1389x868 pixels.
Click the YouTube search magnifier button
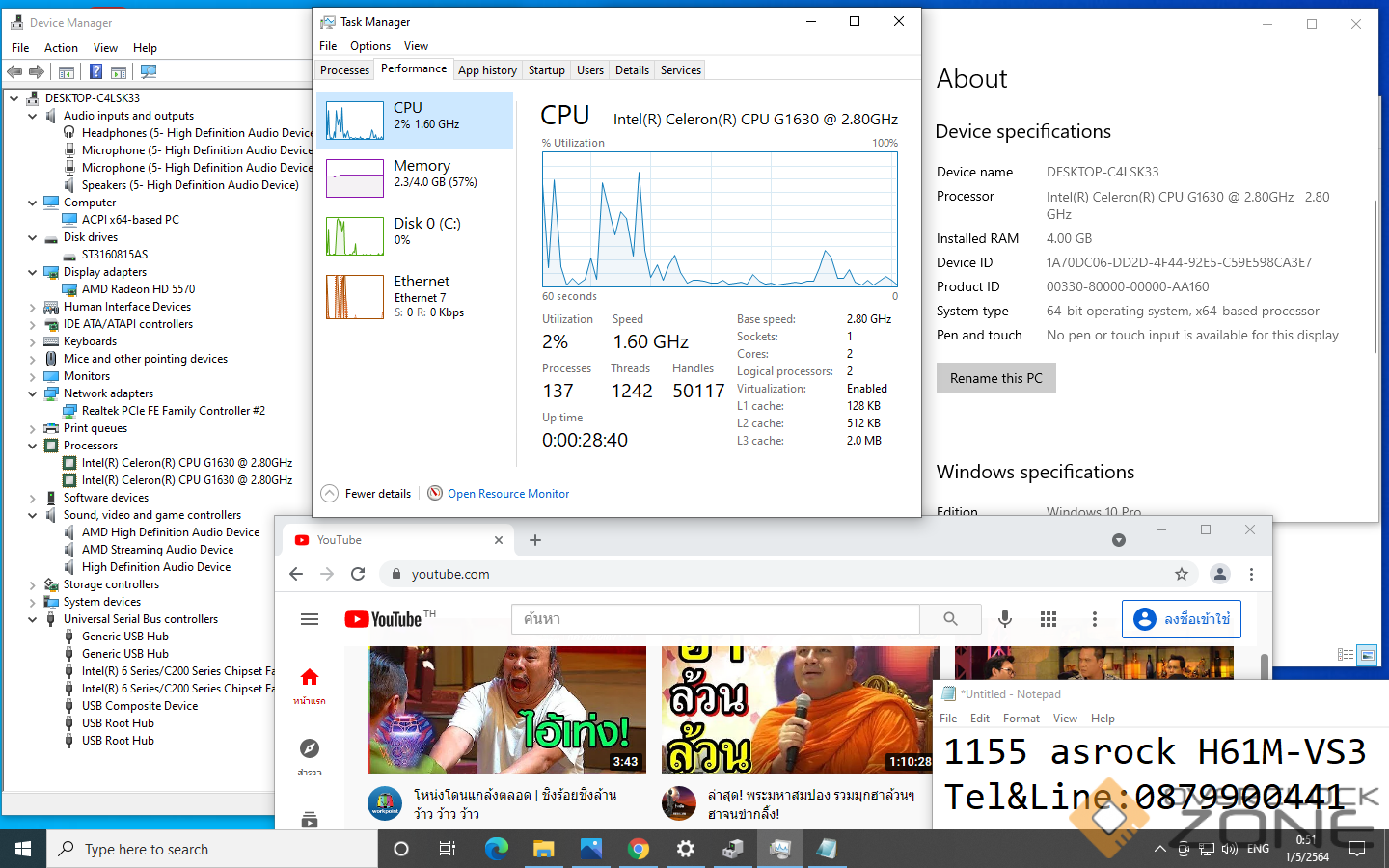pyautogui.click(x=950, y=619)
